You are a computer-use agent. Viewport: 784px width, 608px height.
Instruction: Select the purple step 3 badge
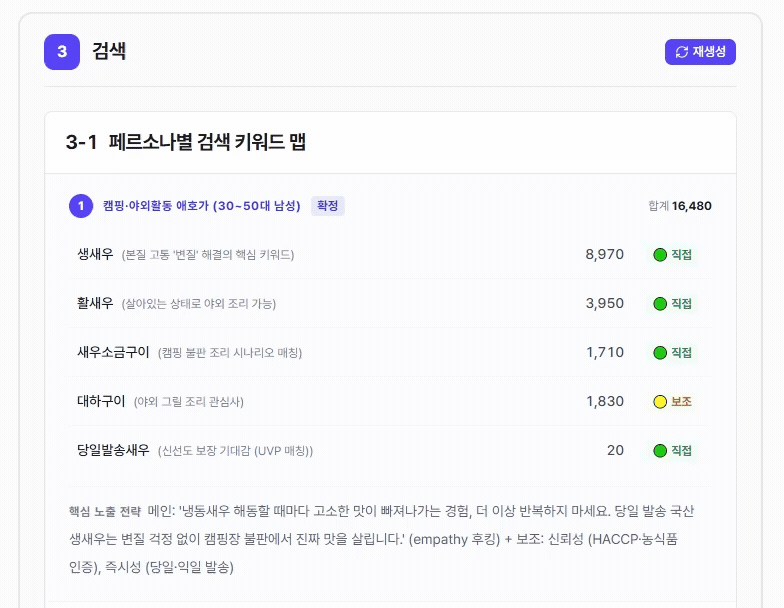pos(62,52)
